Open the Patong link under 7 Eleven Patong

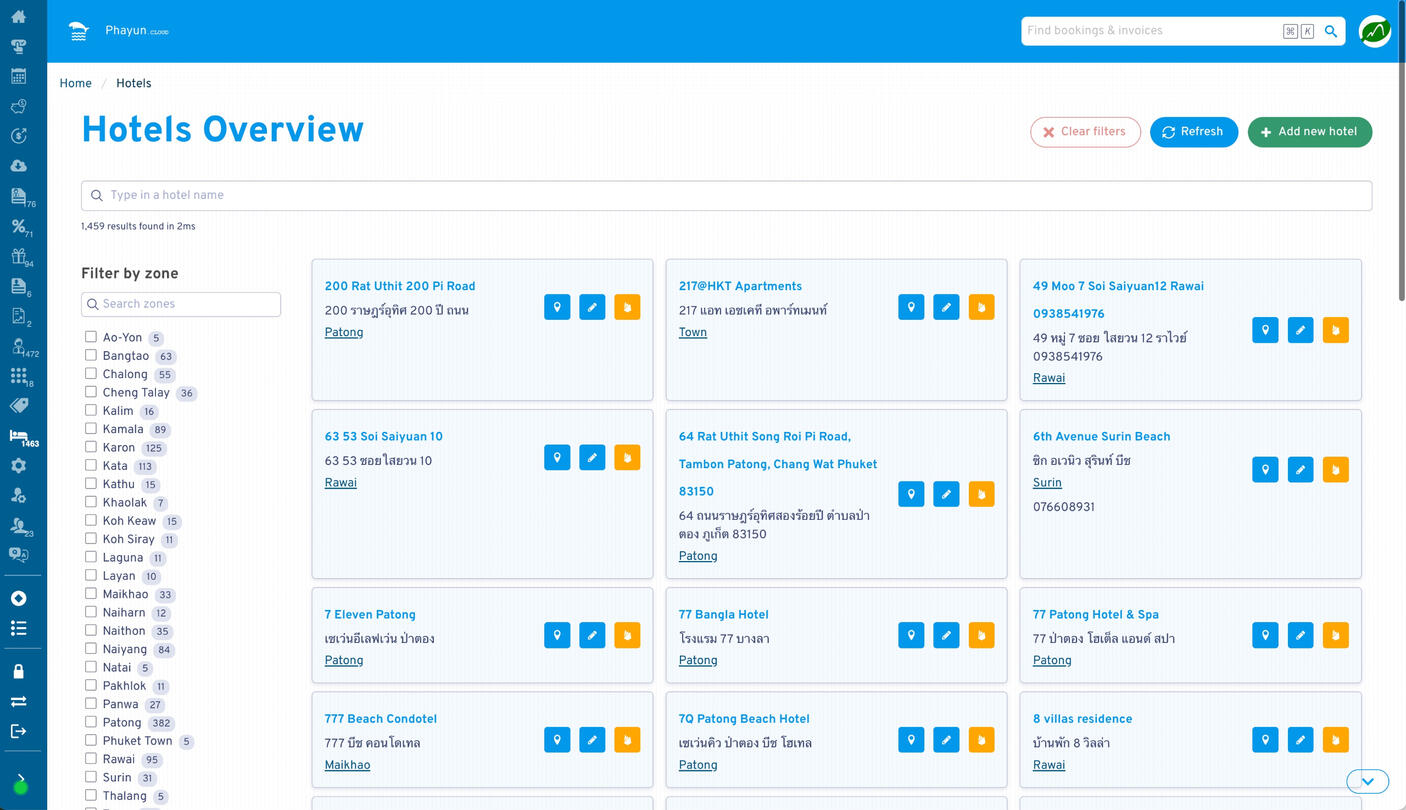coord(344,660)
